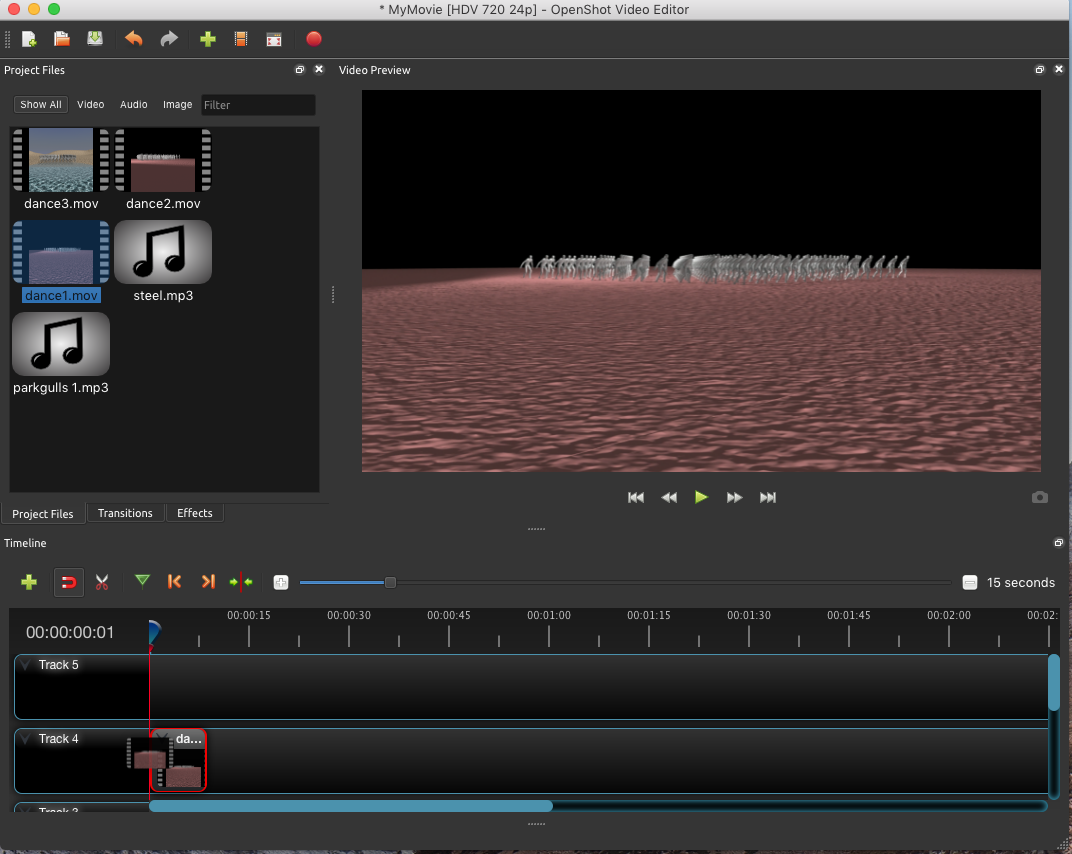Click the blue playhead marker on the ruler
Screen dimensions: 1072x854
pyautogui.click(x=154, y=632)
